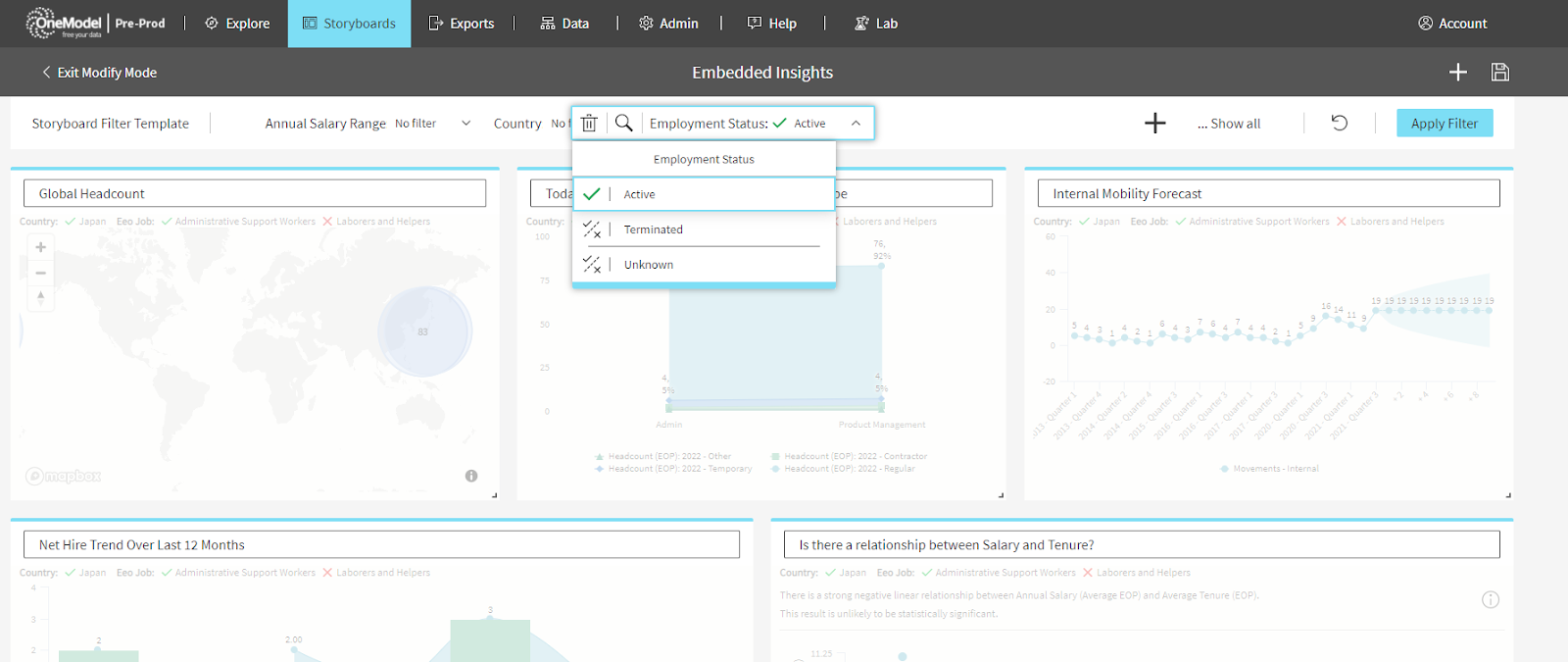This screenshot has width=1568, height=662.
Task: Open the Explore menu
Action: (x=237, y=24)
